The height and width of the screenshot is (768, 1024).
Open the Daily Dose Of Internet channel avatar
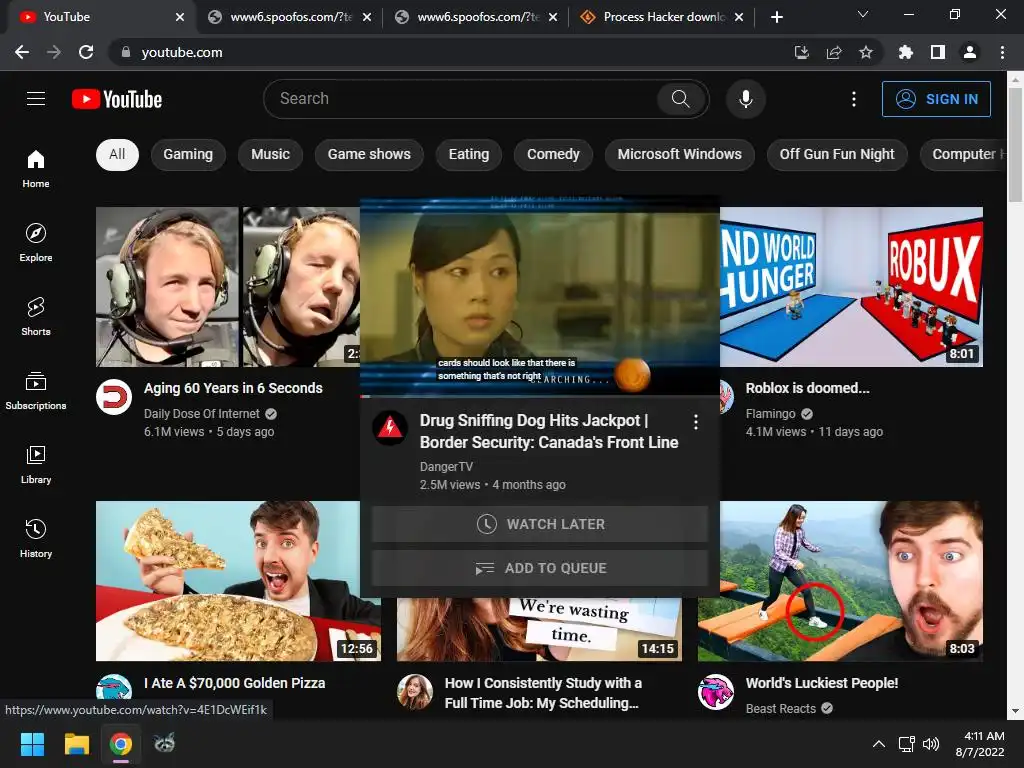click(x=114, y=397)
